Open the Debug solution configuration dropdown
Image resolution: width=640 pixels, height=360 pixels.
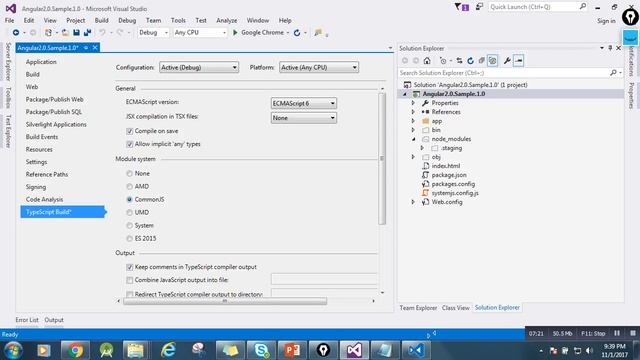[x=153, y=33]
